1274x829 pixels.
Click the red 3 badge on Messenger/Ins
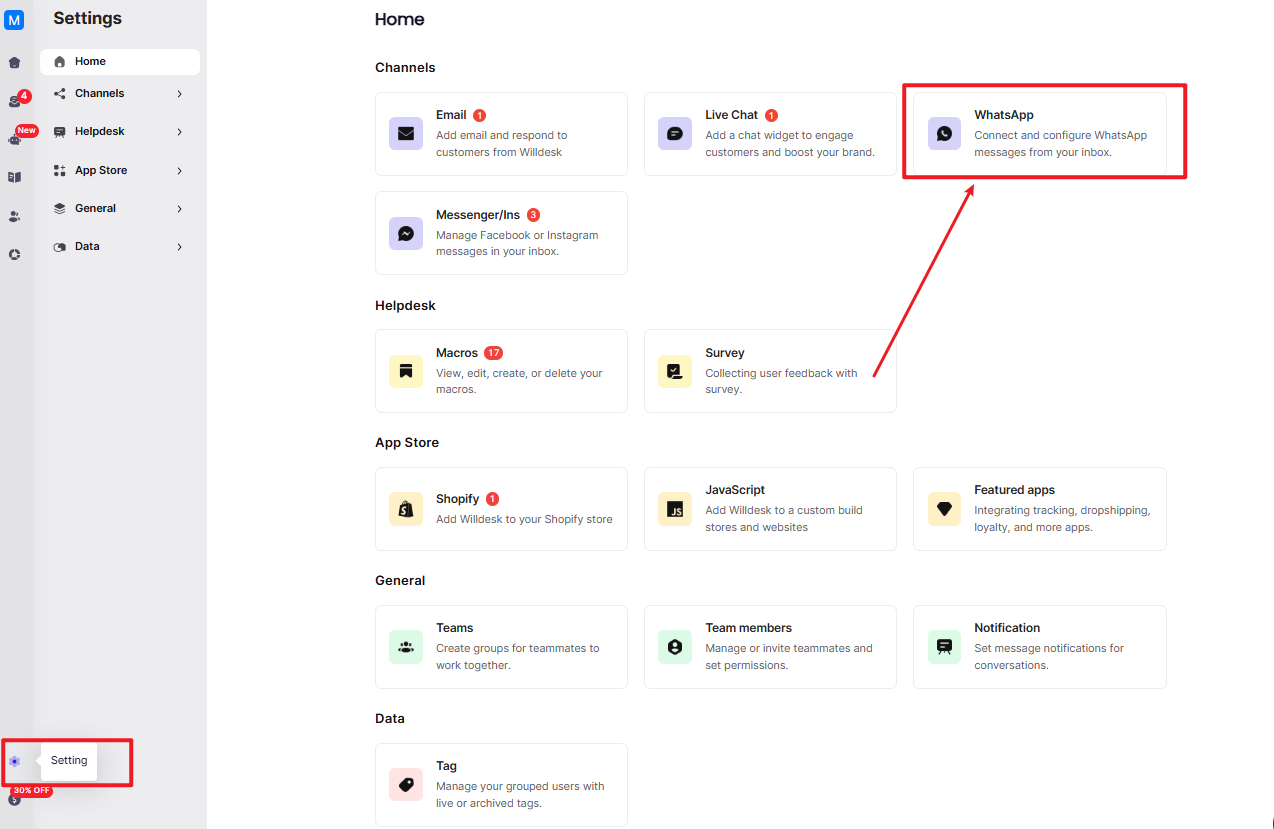coord(533,215)
